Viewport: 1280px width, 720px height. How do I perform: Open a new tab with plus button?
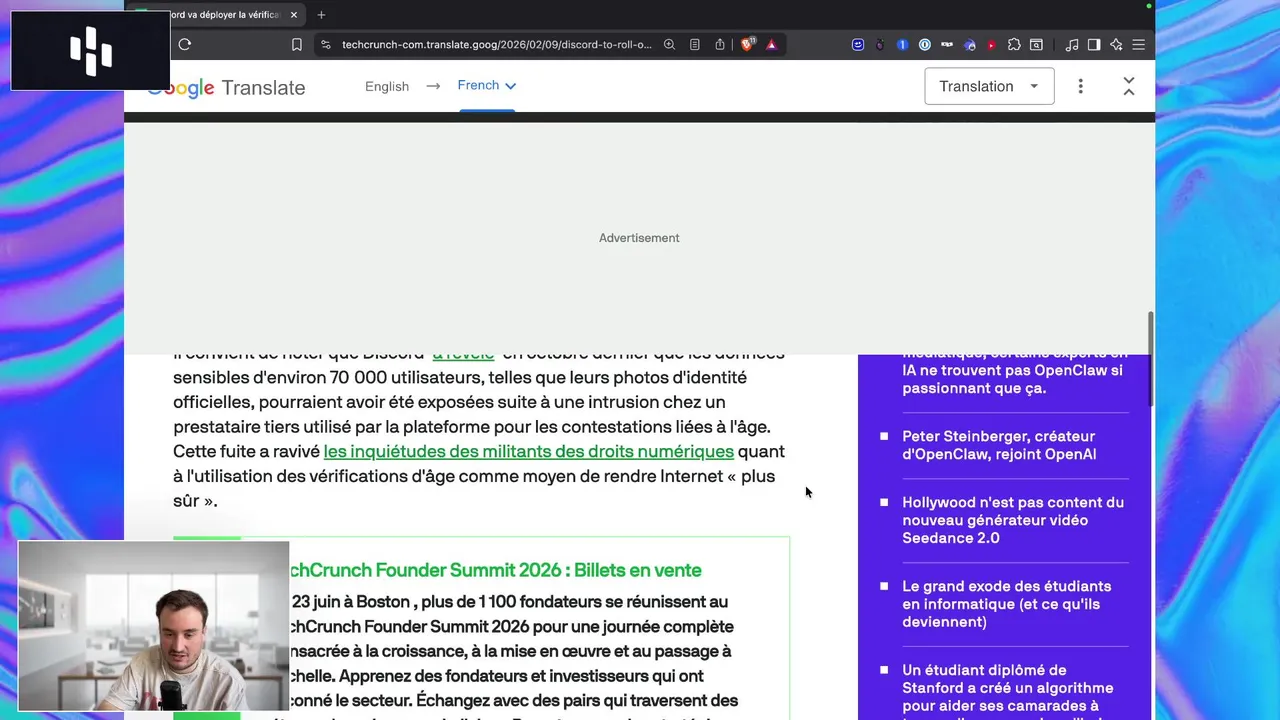point(321,15)
